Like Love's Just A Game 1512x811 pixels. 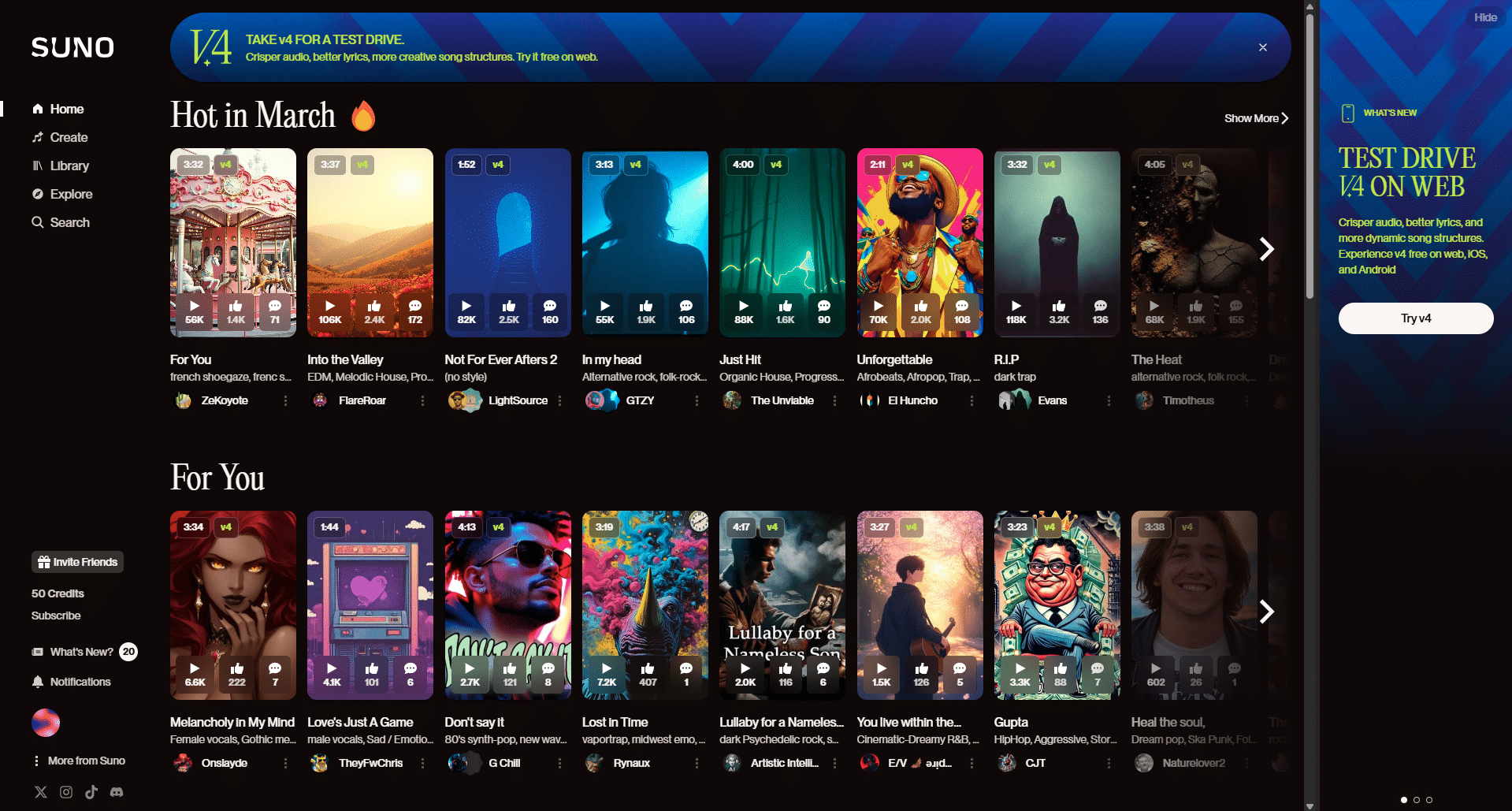coord(372,675)
